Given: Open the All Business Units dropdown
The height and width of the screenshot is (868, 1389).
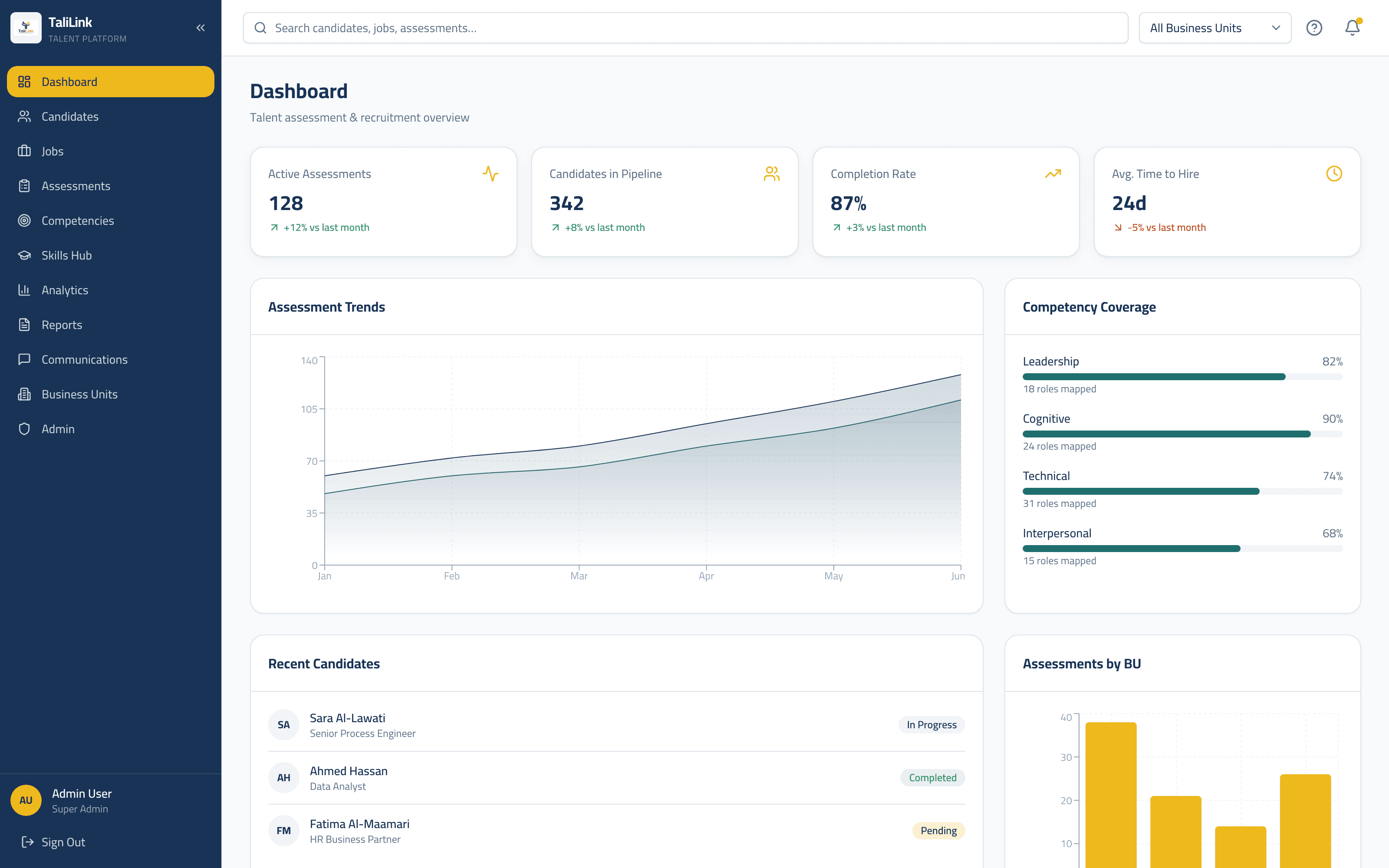Looking at the screenshot, I should (x=1215, y=27).
